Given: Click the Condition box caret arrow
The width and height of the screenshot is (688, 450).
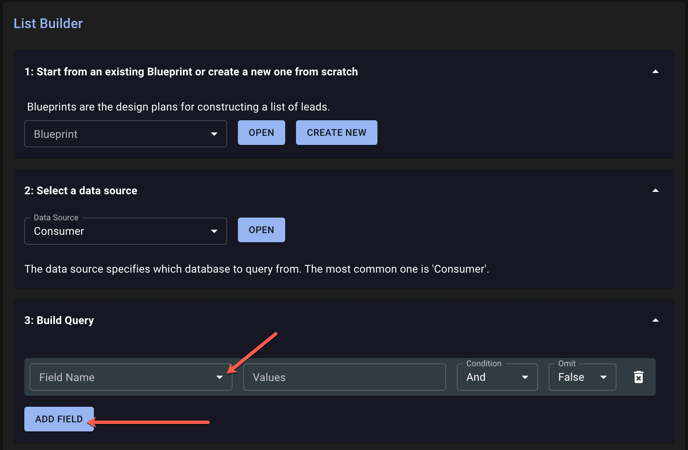Looking at the screenshot, I should coord(525,377).
